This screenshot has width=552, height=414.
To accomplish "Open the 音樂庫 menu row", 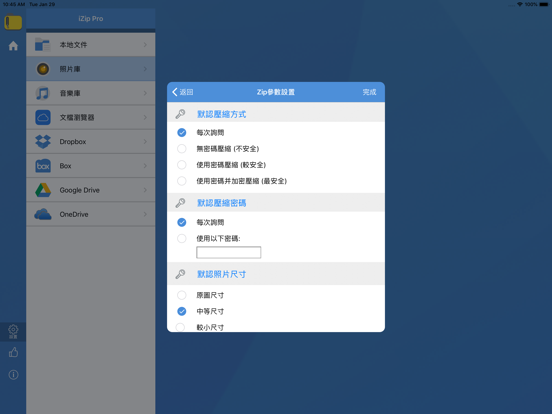I will (90, 93).
